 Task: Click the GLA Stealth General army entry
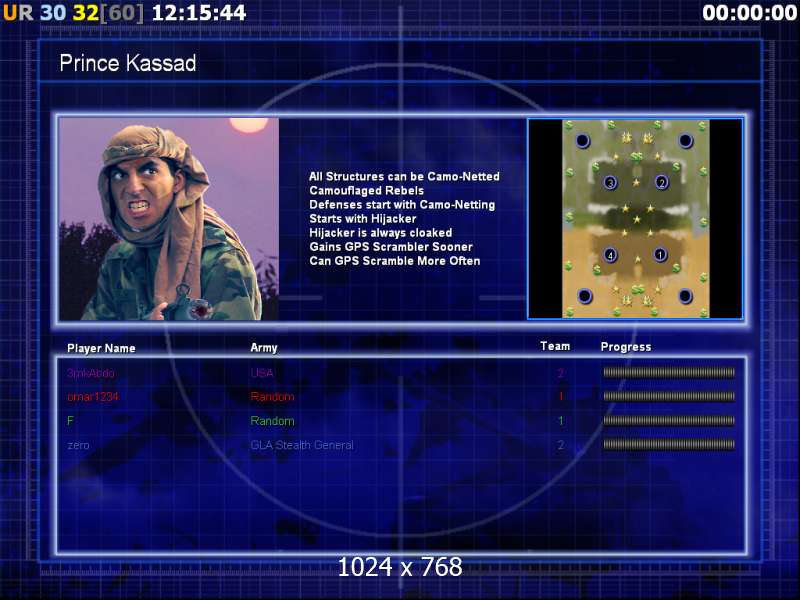(x=302, y=445)
